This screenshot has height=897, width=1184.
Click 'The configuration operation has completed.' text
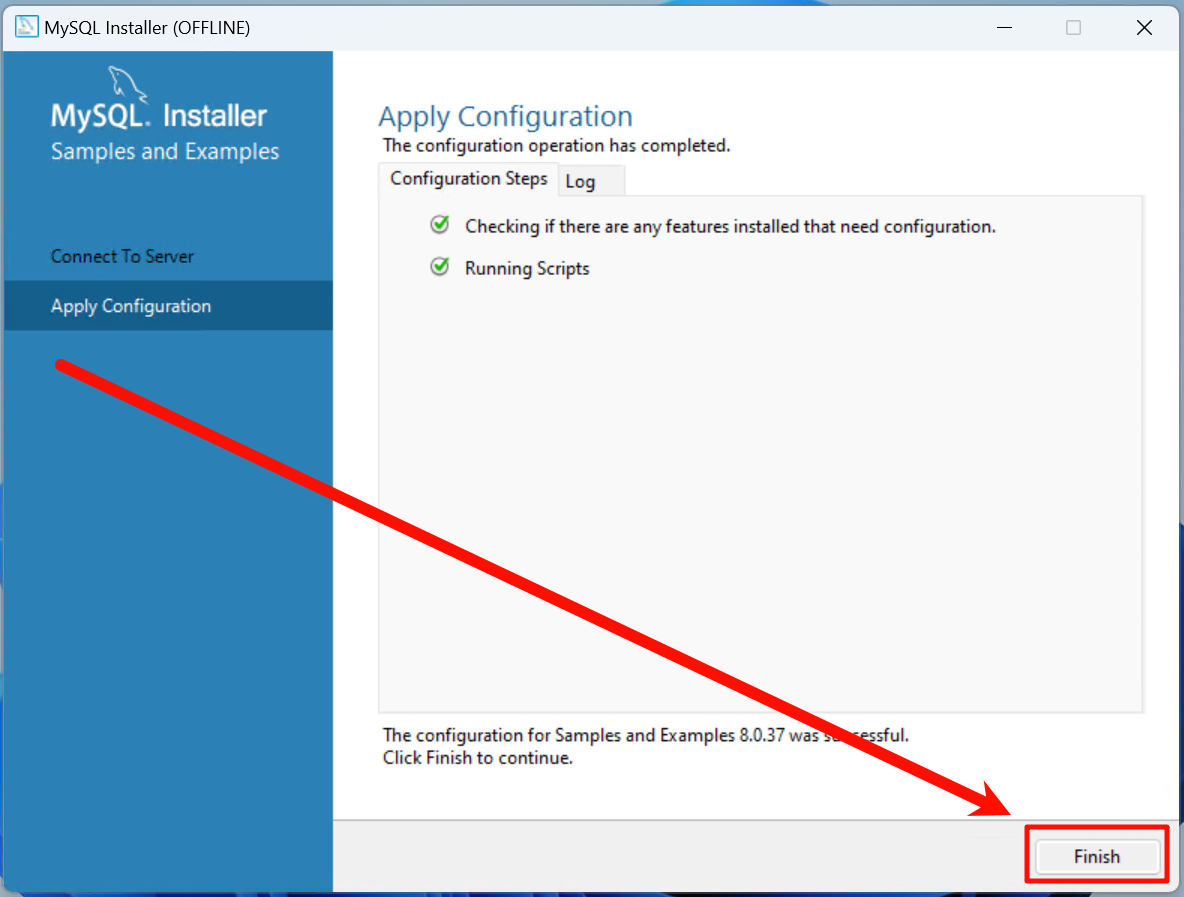pyautogui.click(x=557, y=146)
